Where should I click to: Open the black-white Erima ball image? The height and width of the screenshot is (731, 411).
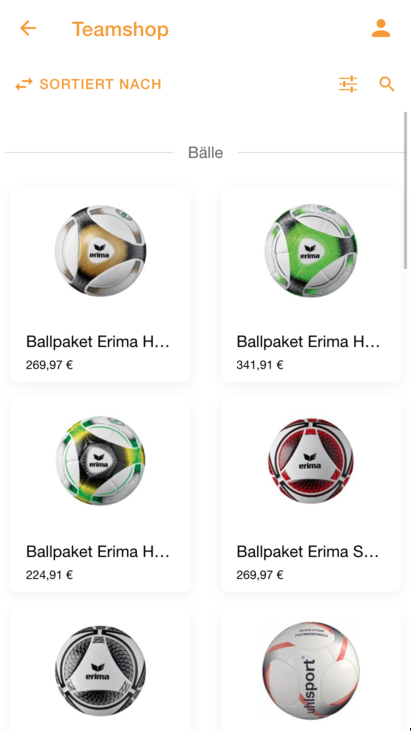point(100,671)
